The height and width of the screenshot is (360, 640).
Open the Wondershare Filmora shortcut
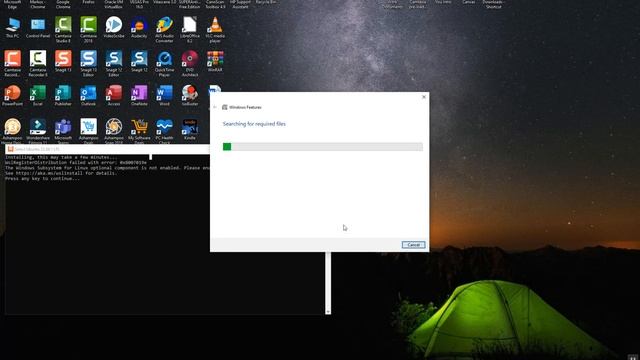pyautogui.click(x=38, y=131)
